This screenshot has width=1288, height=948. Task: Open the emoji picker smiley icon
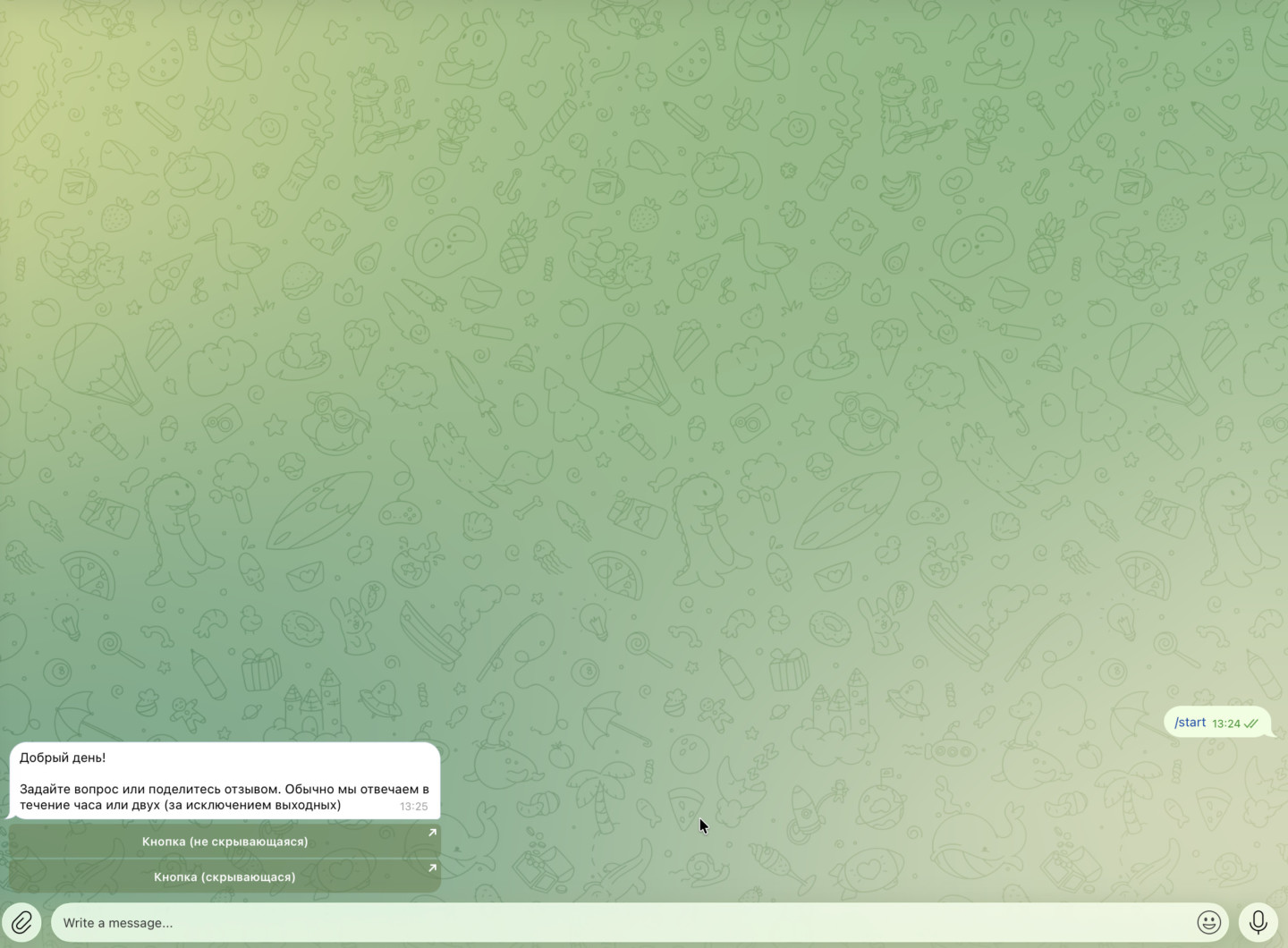click(x=1208, y=922)
